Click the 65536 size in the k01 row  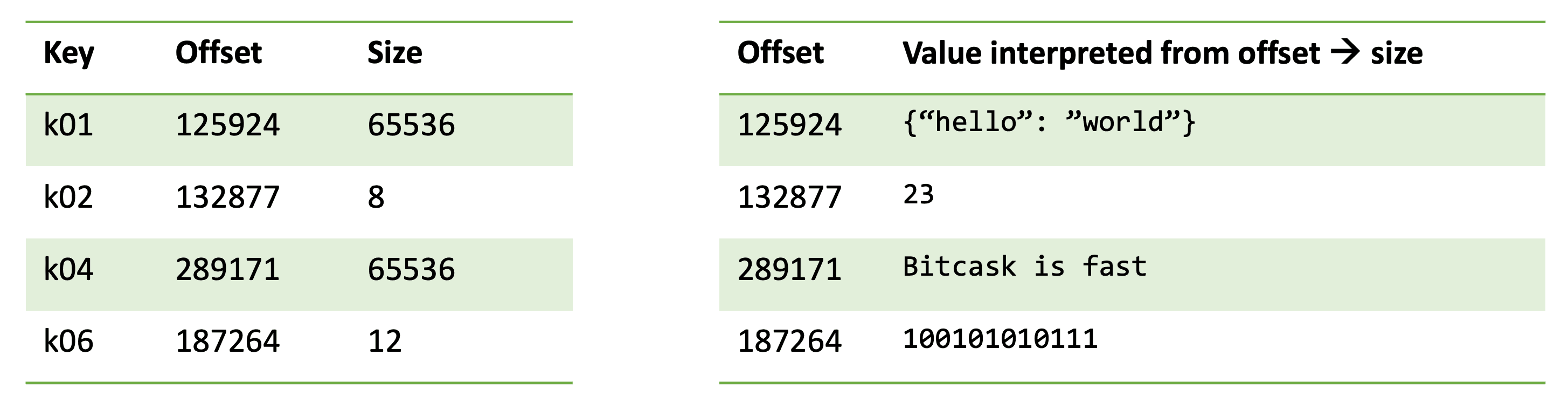(411, 126)
